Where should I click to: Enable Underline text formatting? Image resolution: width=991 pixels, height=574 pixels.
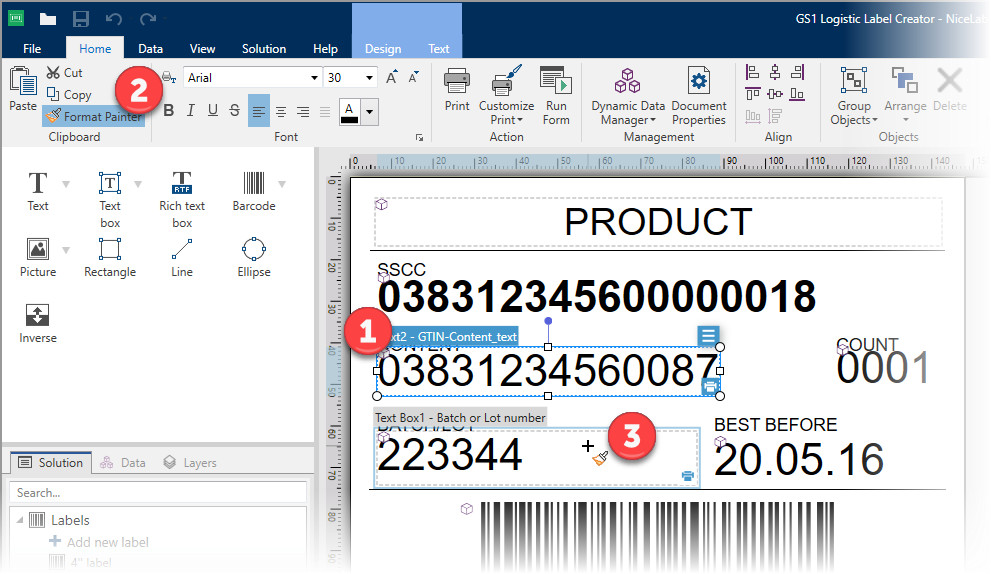[212, 111]
